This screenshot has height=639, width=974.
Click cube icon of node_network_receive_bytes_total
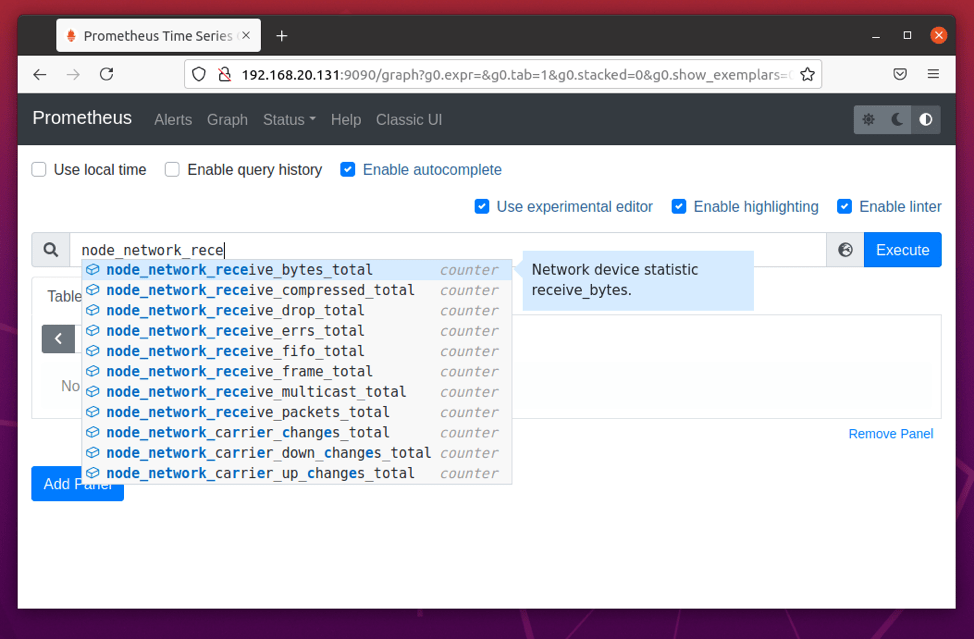tap(93, 270)
